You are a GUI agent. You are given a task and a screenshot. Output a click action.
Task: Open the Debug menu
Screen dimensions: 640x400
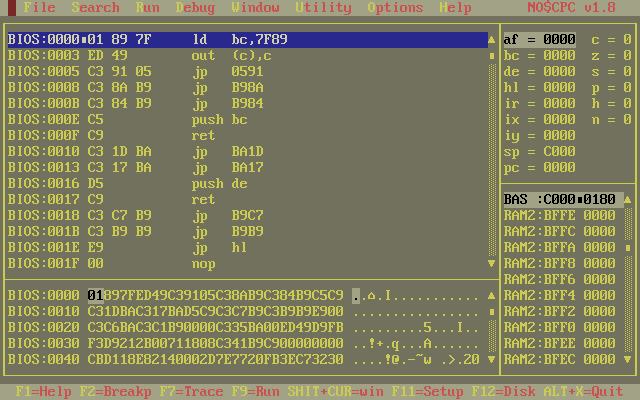[195, 8]
